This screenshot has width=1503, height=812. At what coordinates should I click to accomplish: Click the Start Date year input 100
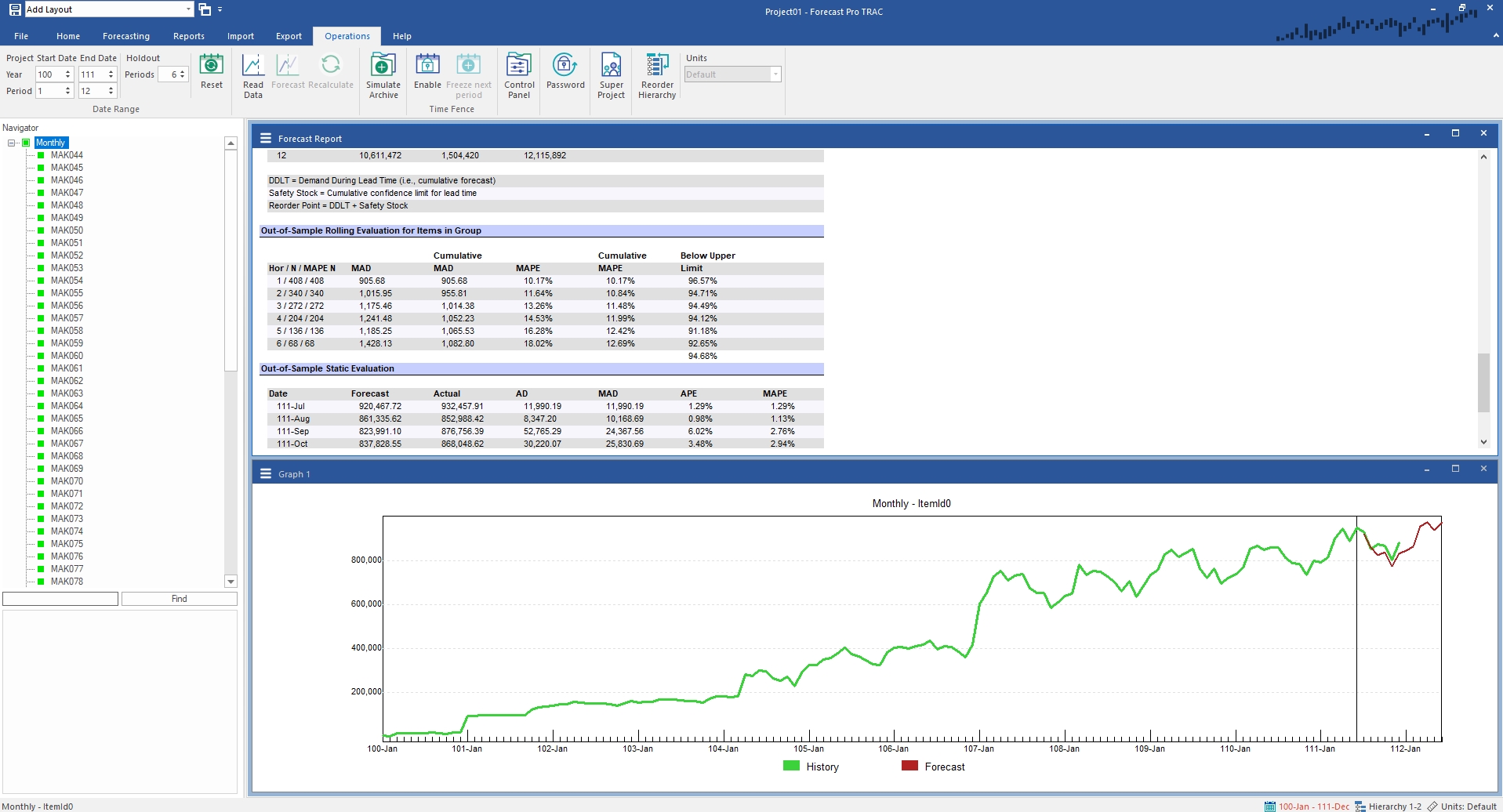point(49,74)
